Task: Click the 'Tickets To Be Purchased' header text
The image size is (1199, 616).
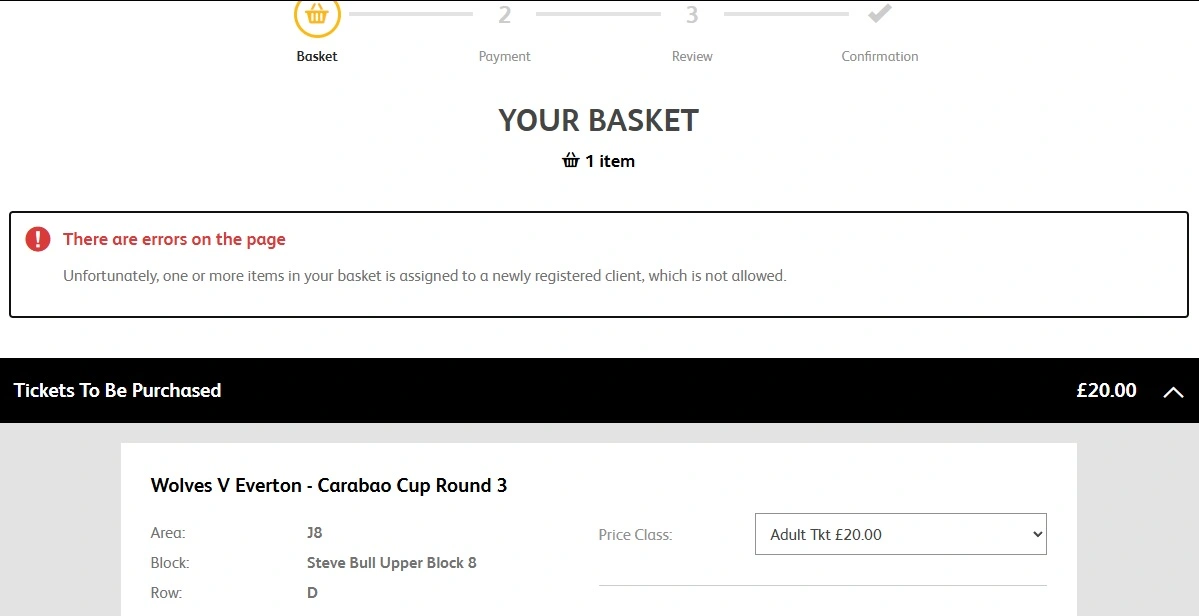Action: [118, 390]
